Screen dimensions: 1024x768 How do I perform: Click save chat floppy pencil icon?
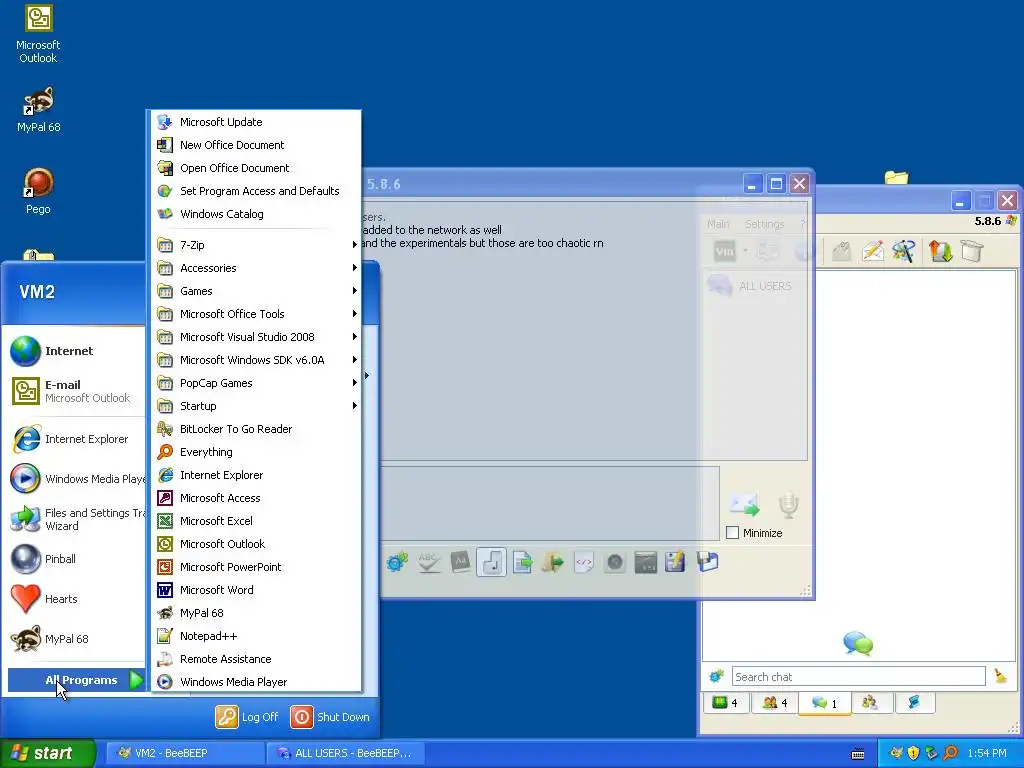[x=675, y=562]
